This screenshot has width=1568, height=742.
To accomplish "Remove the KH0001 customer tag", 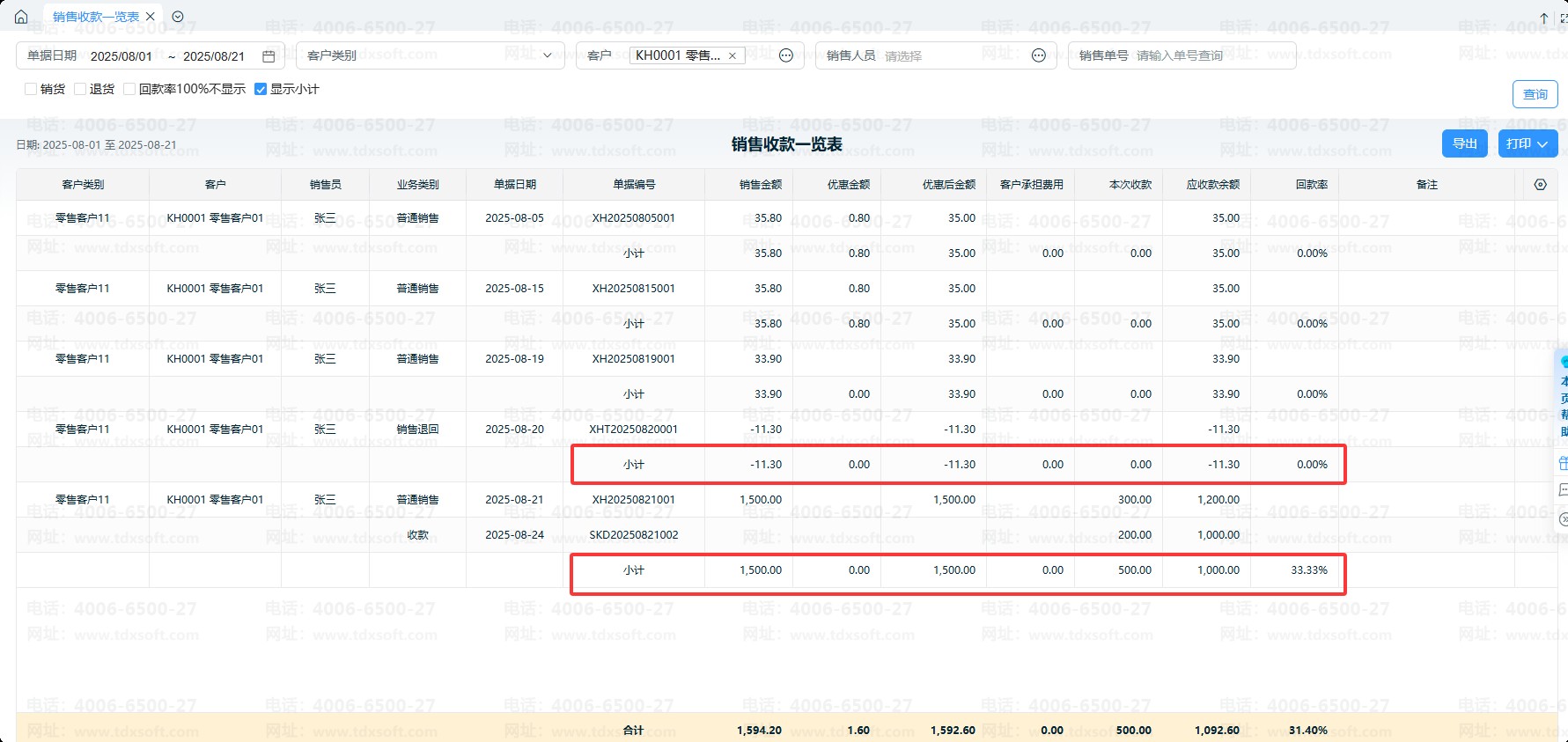I will click(732, 55).
